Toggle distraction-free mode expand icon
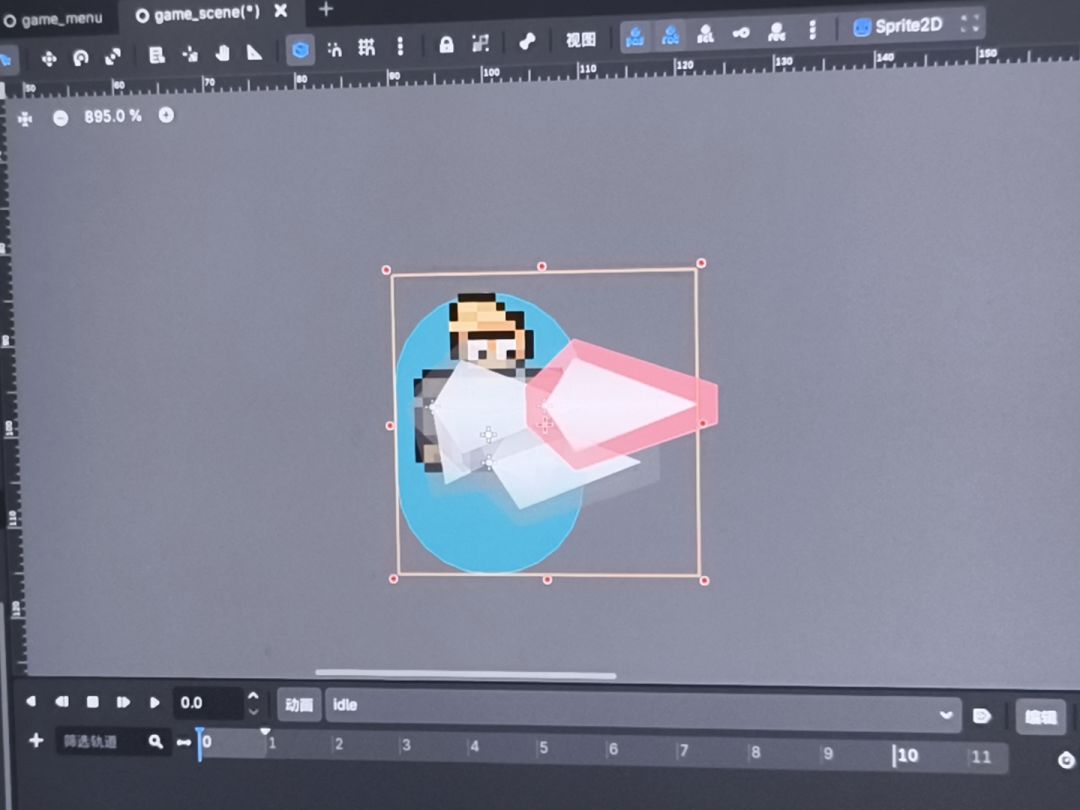The height and width of the screenshot is (810, 1080). (x=970, y=23)
